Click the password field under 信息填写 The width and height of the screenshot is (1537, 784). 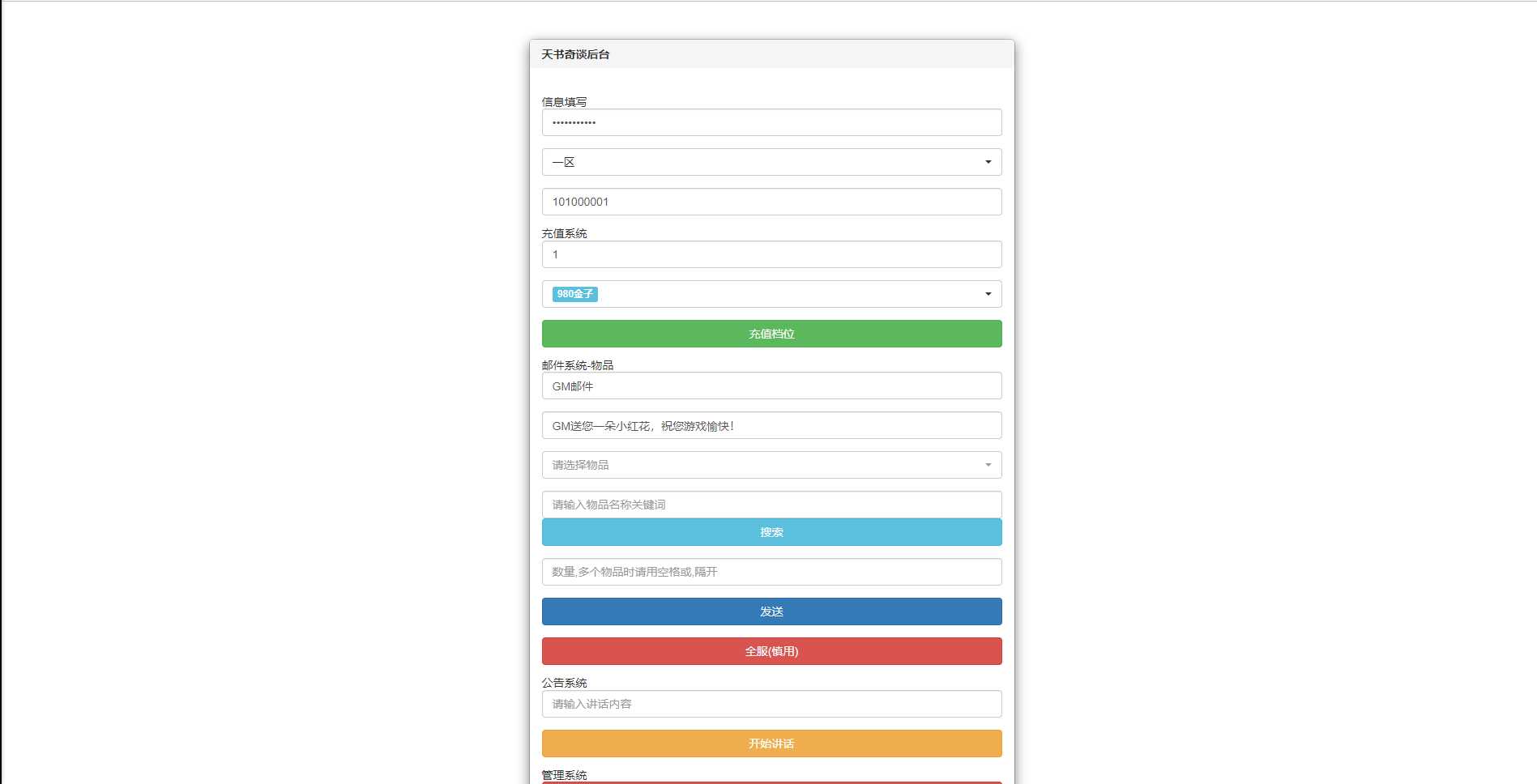pos(771,122)
